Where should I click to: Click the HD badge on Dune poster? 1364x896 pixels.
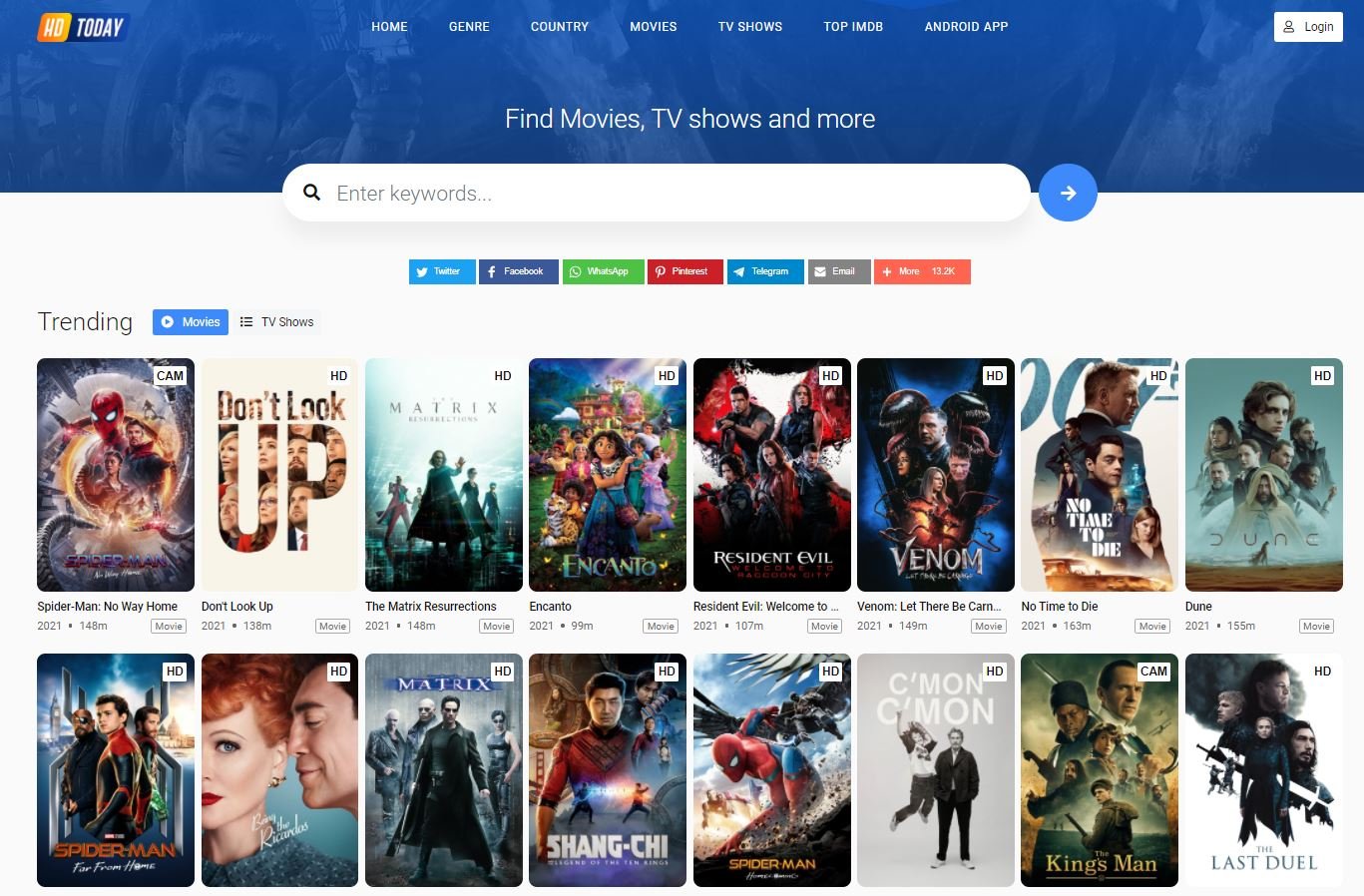(x=1323, y=376)
